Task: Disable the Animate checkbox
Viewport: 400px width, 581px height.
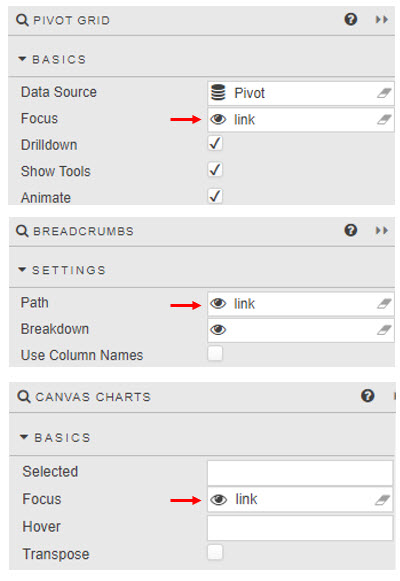Action: (215, 196)
